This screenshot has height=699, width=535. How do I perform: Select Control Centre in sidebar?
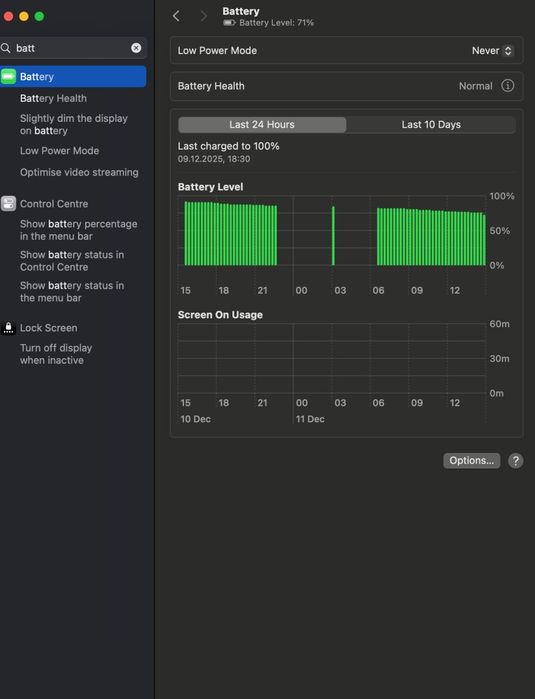pyautogui.click(x=54, y=204)
